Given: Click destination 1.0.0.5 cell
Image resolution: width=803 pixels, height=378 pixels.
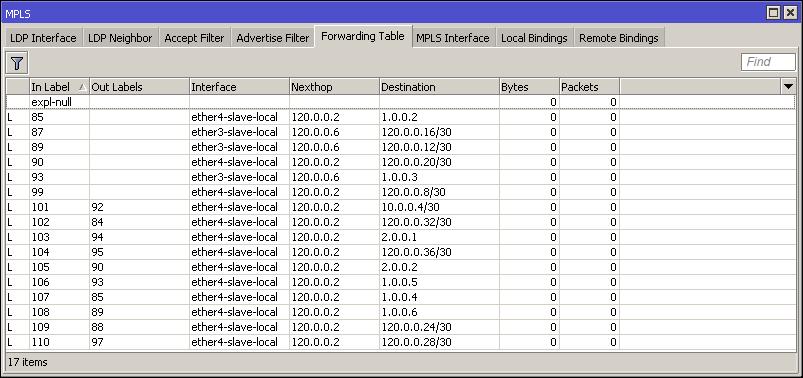Looking at the screenshot, I should (439, 282).
